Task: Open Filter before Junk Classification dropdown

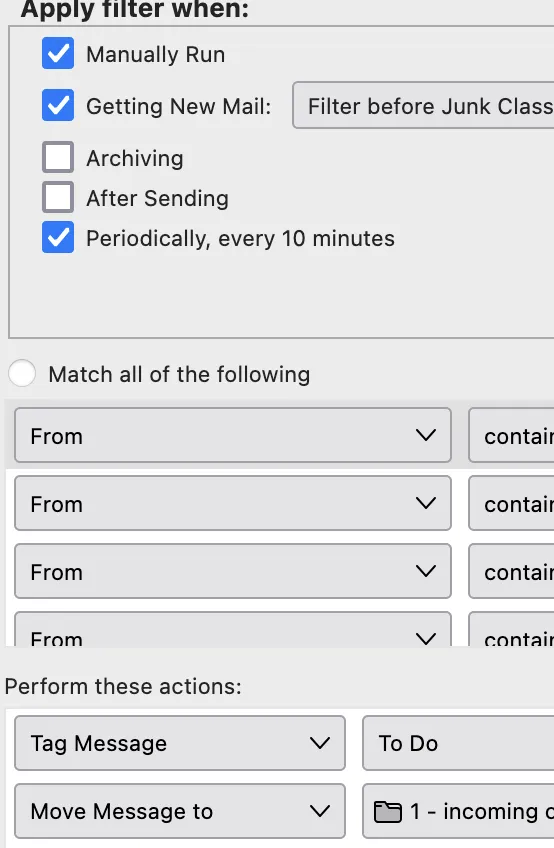Action: click(423, 105)
